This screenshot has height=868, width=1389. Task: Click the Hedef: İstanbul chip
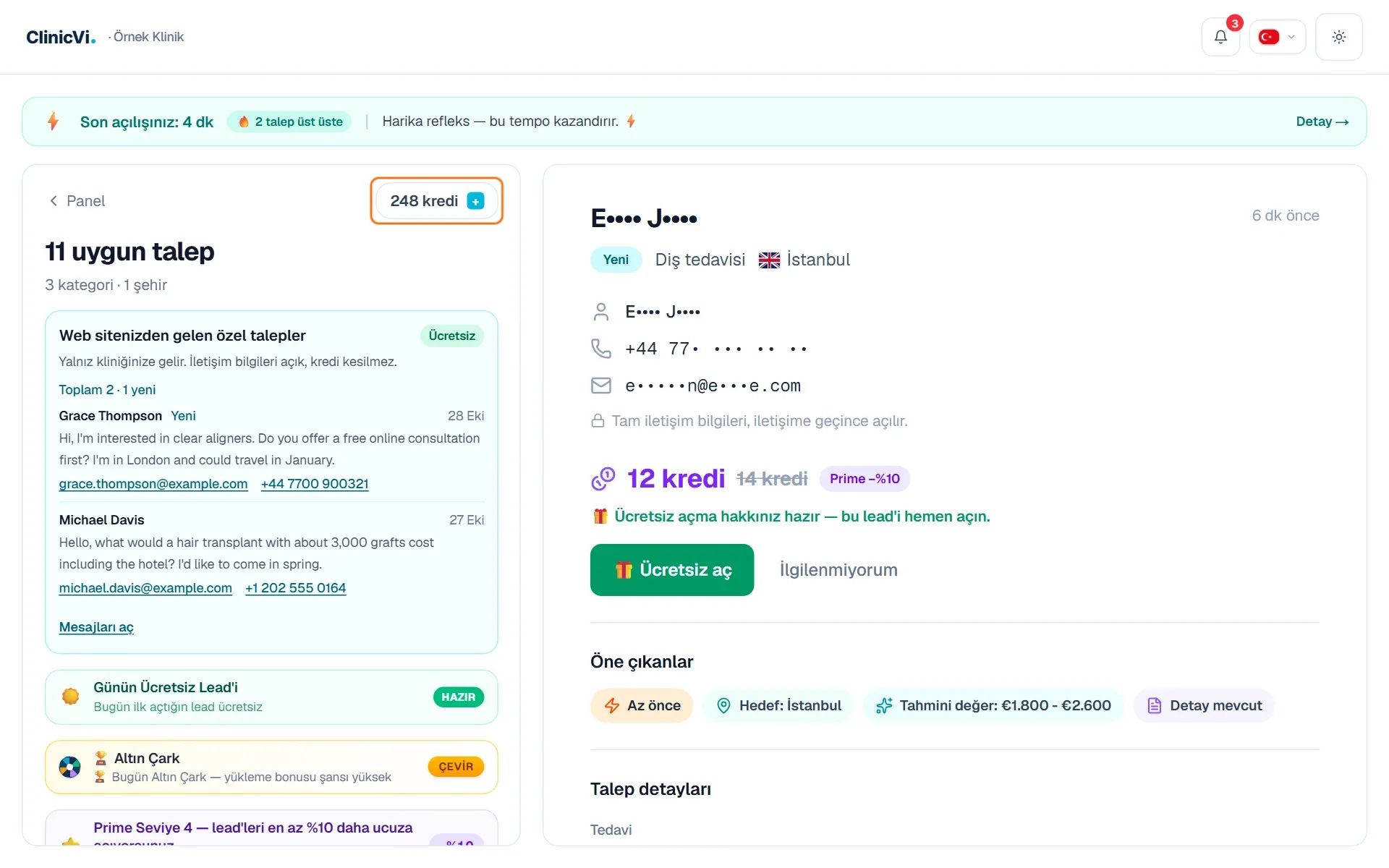(778, 706)
